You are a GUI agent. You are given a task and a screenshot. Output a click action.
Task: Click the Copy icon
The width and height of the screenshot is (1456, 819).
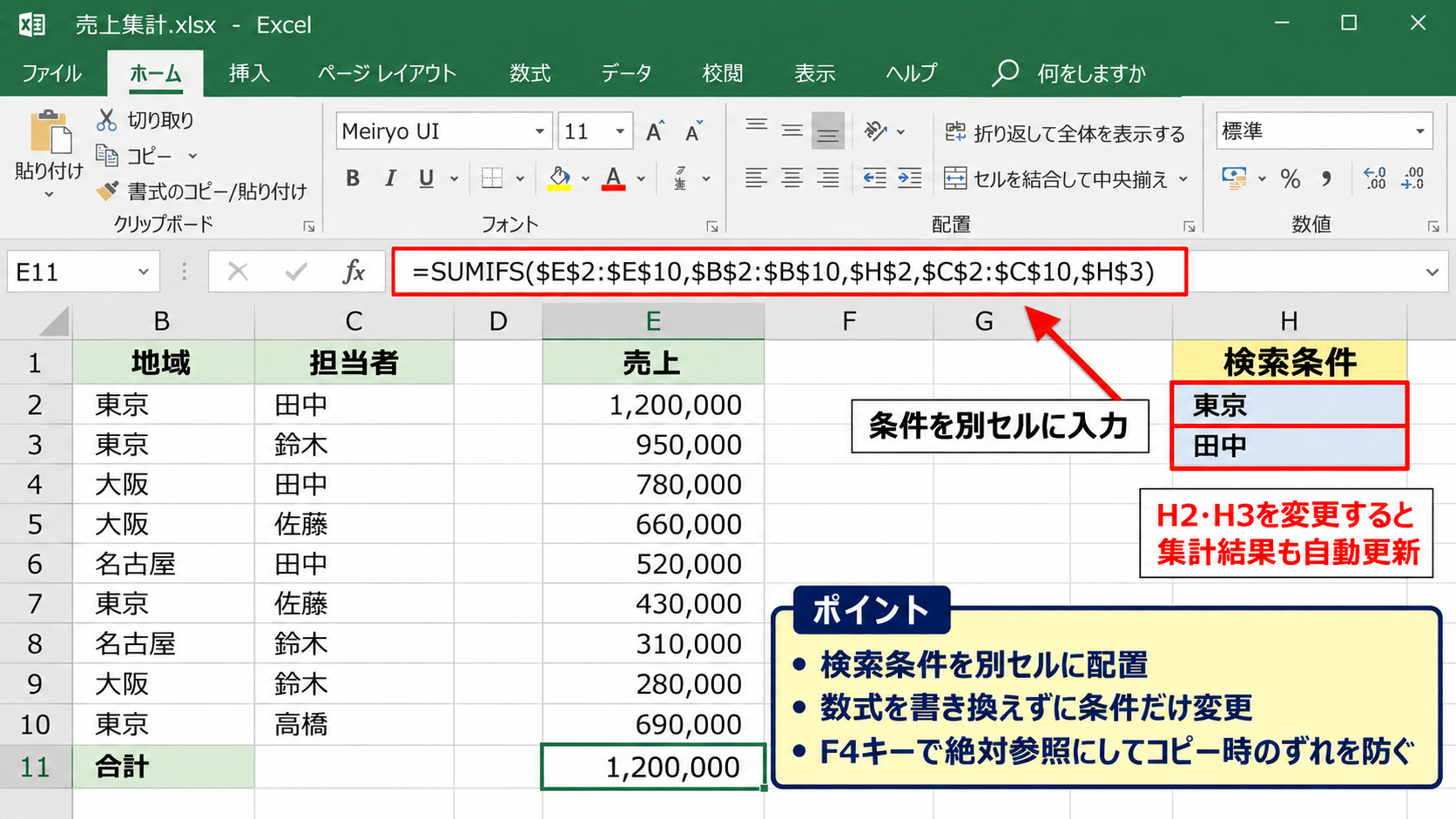[x=107, y=156]
